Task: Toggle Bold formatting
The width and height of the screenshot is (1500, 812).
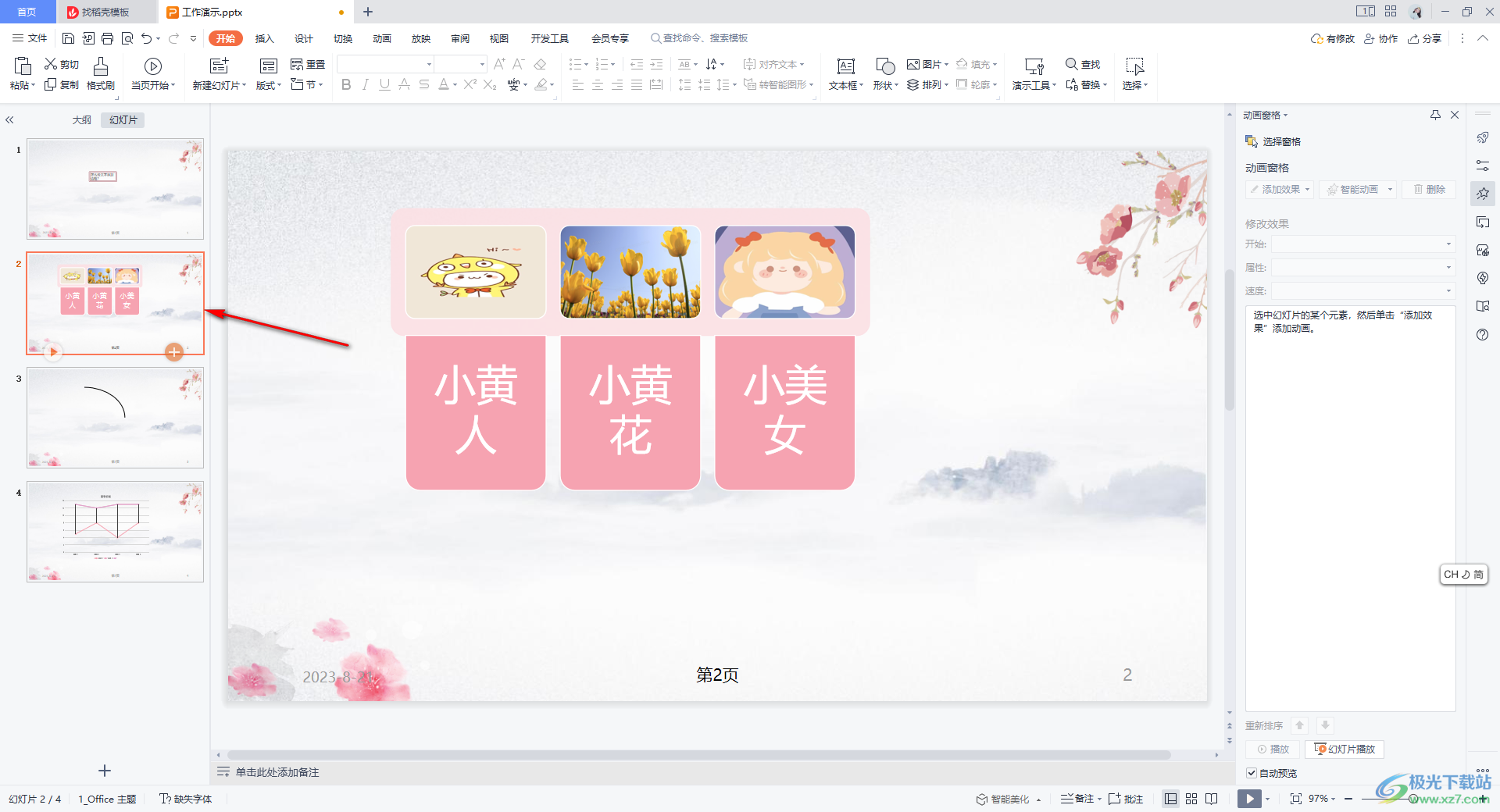Action: point(346,84)
